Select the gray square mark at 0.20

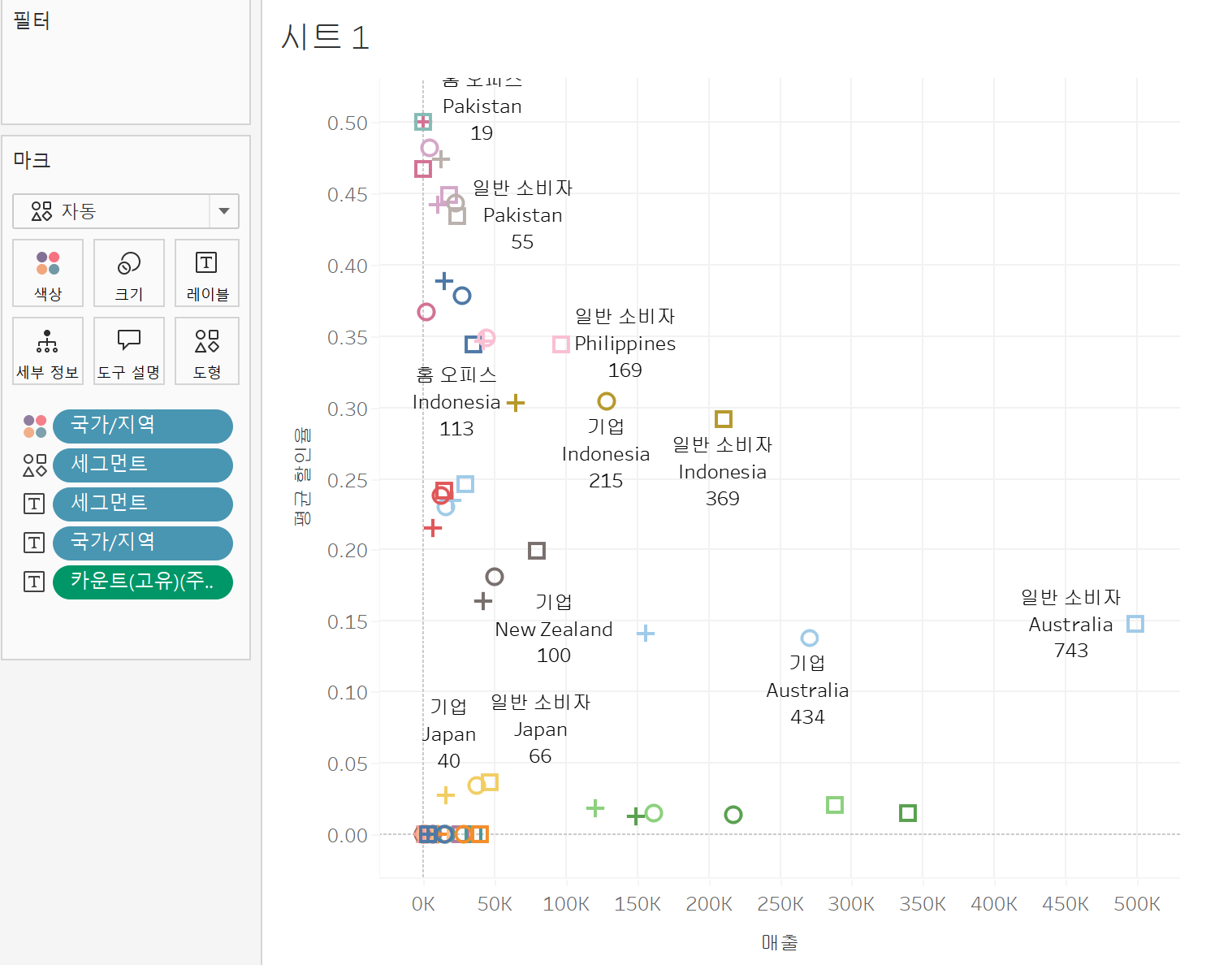(x=537, y=551)
